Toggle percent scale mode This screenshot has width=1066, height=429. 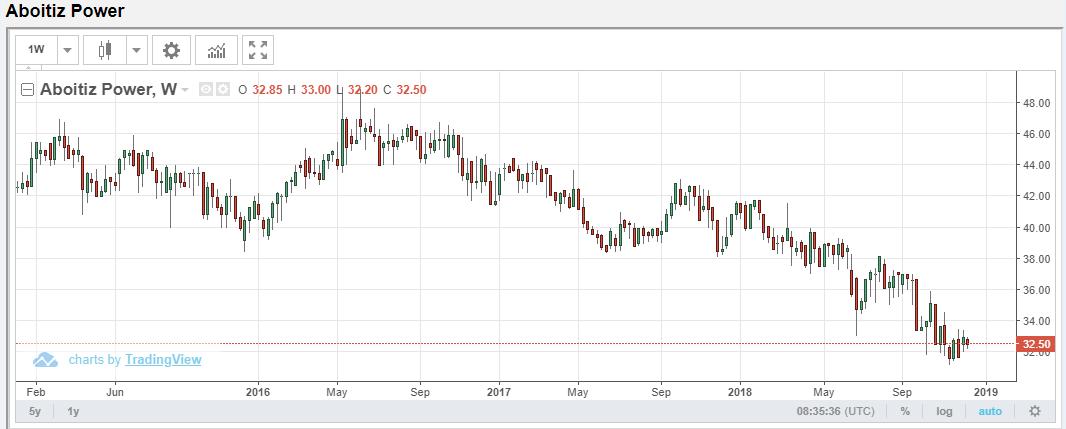[x=904, y=411]
